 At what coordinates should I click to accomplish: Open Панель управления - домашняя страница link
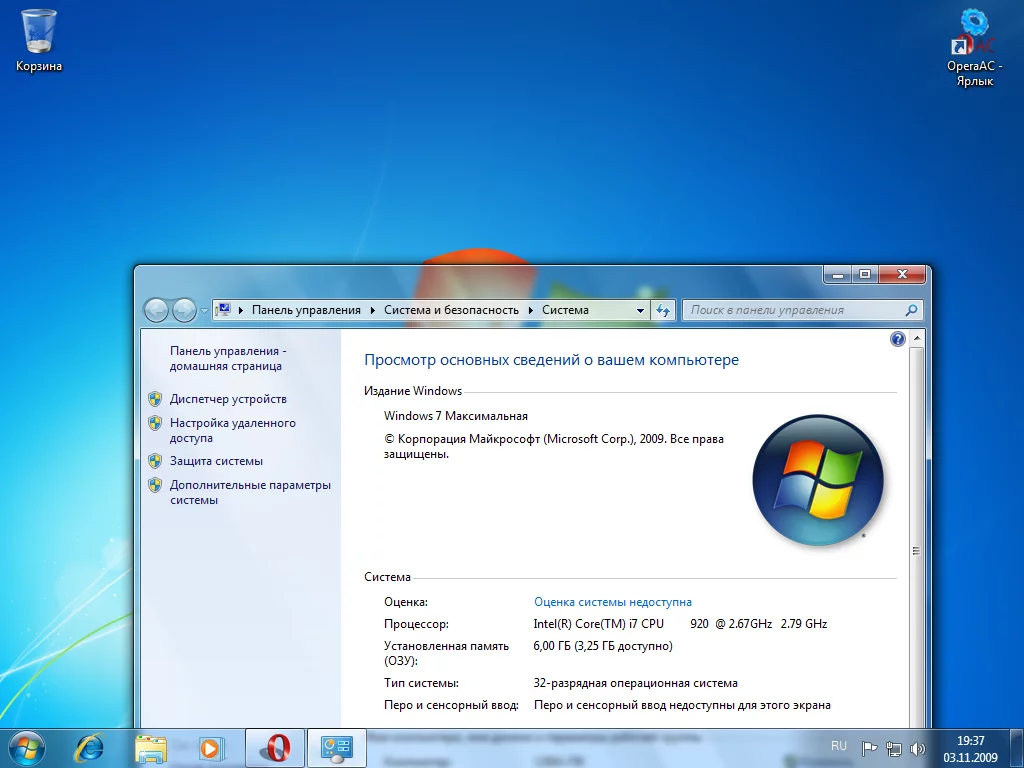pyautogui.click(x=228, y=359)
